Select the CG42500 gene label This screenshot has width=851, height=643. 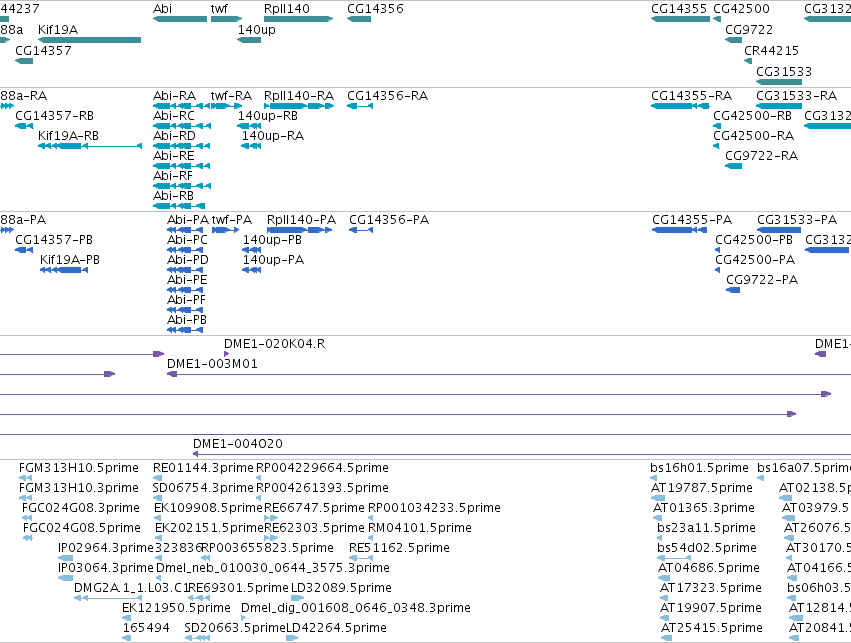(x=741, y=9)
